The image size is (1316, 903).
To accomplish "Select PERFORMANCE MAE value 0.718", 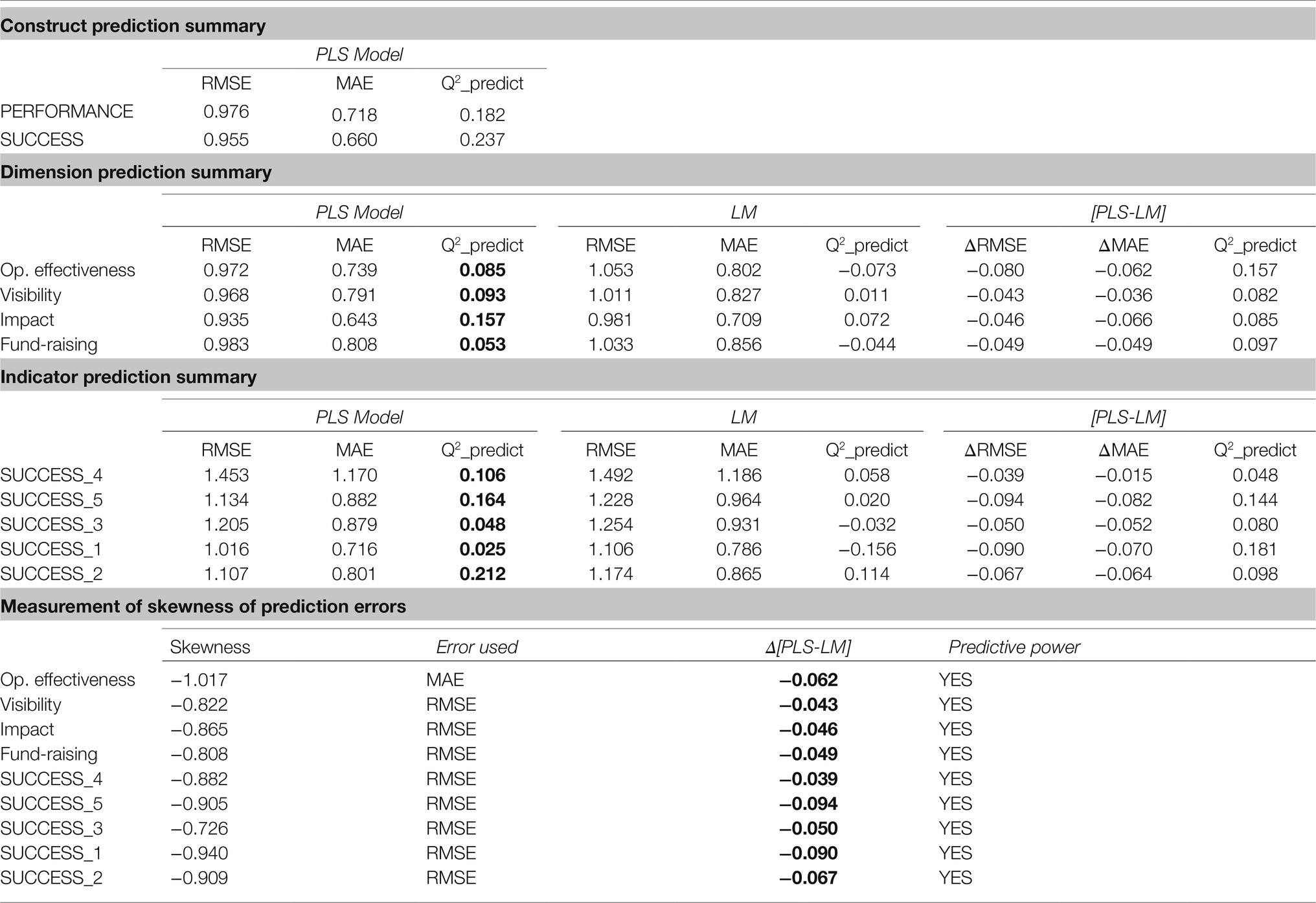I will 354,115.
